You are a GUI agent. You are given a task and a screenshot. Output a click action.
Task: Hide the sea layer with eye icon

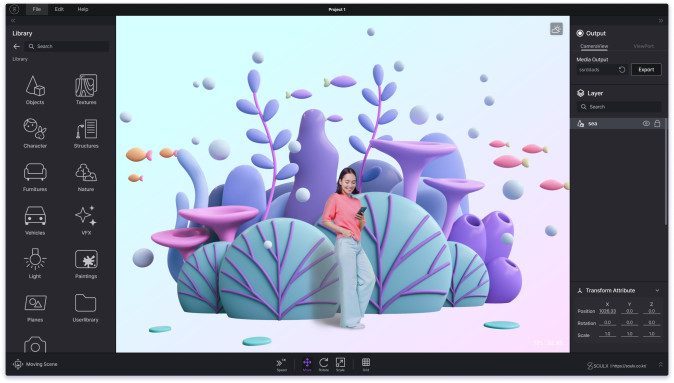646,123
